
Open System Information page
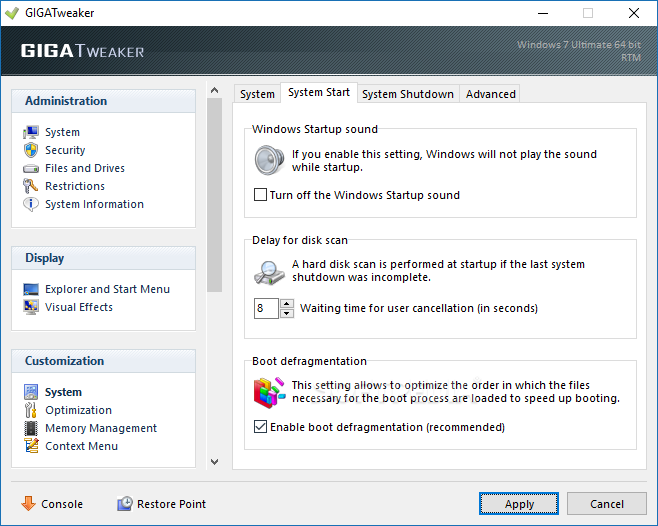(x=94, y=204)
